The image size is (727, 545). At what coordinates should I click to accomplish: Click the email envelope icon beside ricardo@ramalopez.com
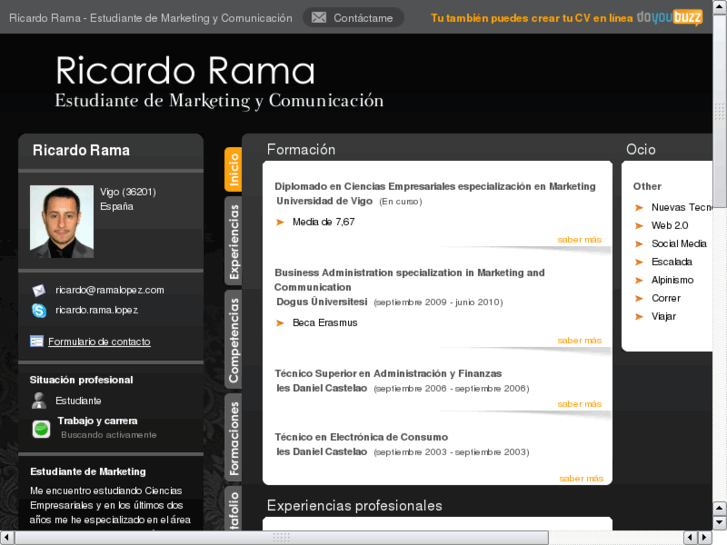point(39,290)
